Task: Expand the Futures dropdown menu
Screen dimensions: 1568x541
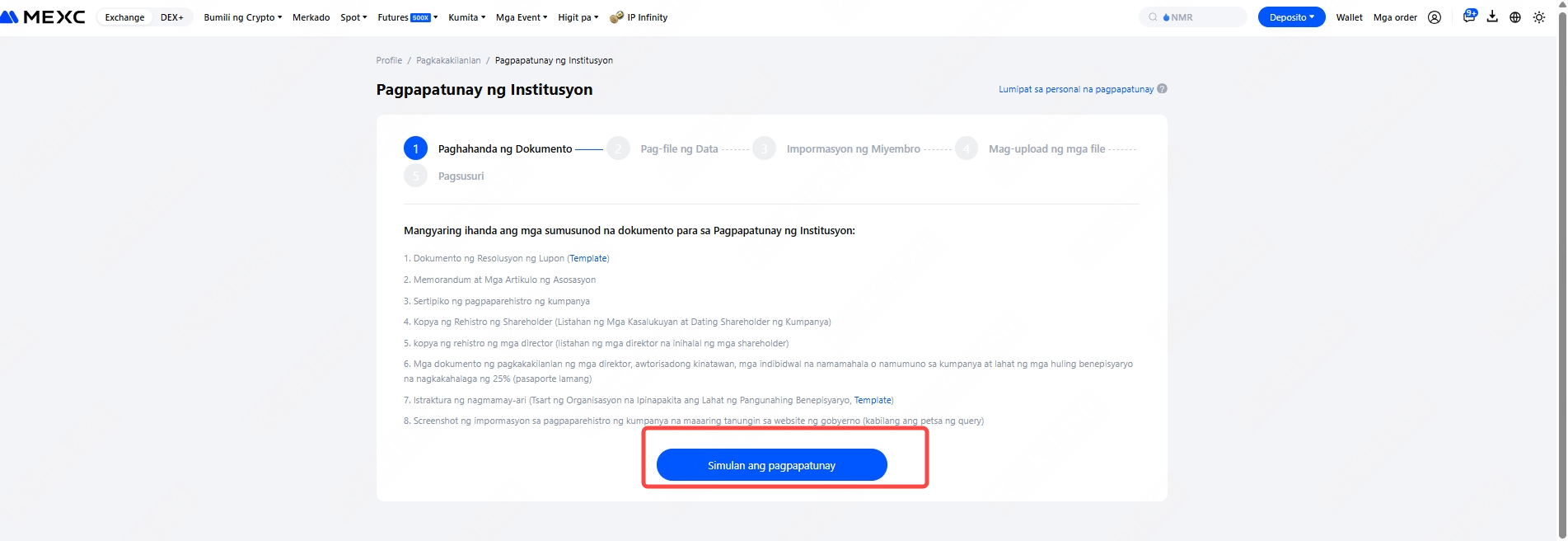Action: [407, 17]
